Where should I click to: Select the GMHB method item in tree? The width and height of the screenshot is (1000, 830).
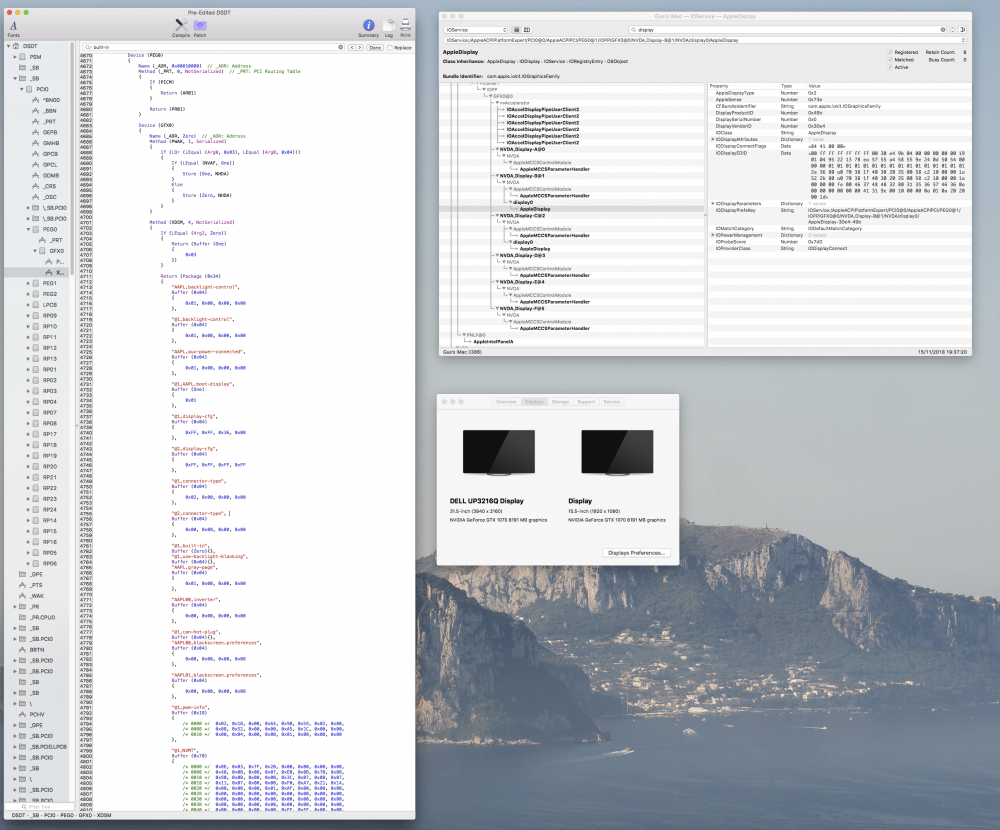click(46, 143)
